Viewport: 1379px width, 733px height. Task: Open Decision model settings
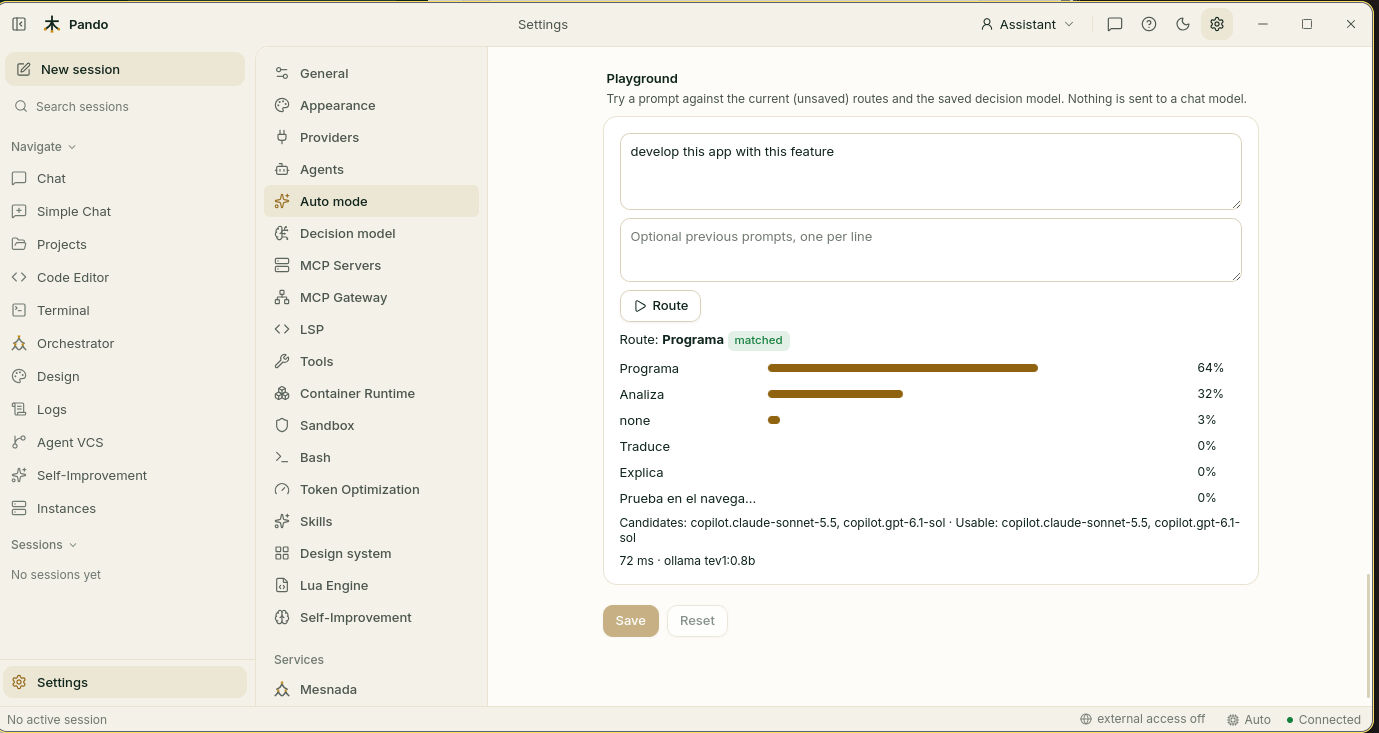coord(371,233)
